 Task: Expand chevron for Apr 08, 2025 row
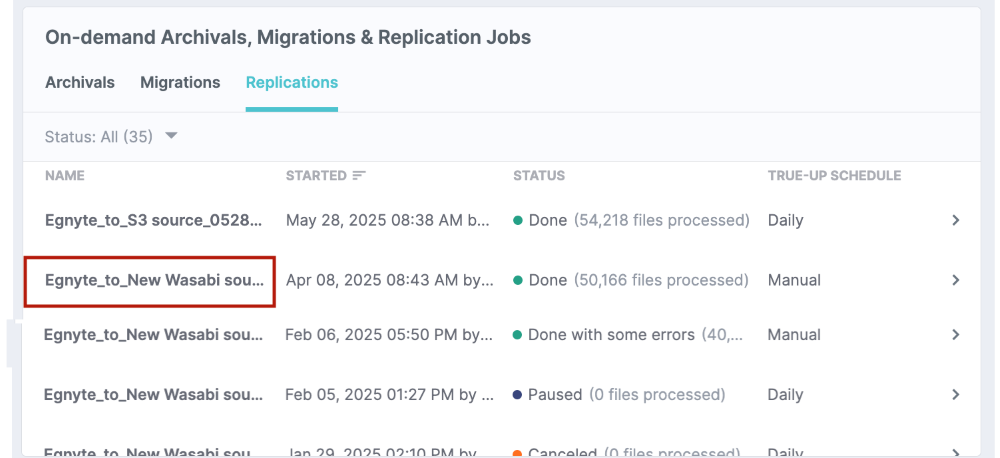coord(955,280)
